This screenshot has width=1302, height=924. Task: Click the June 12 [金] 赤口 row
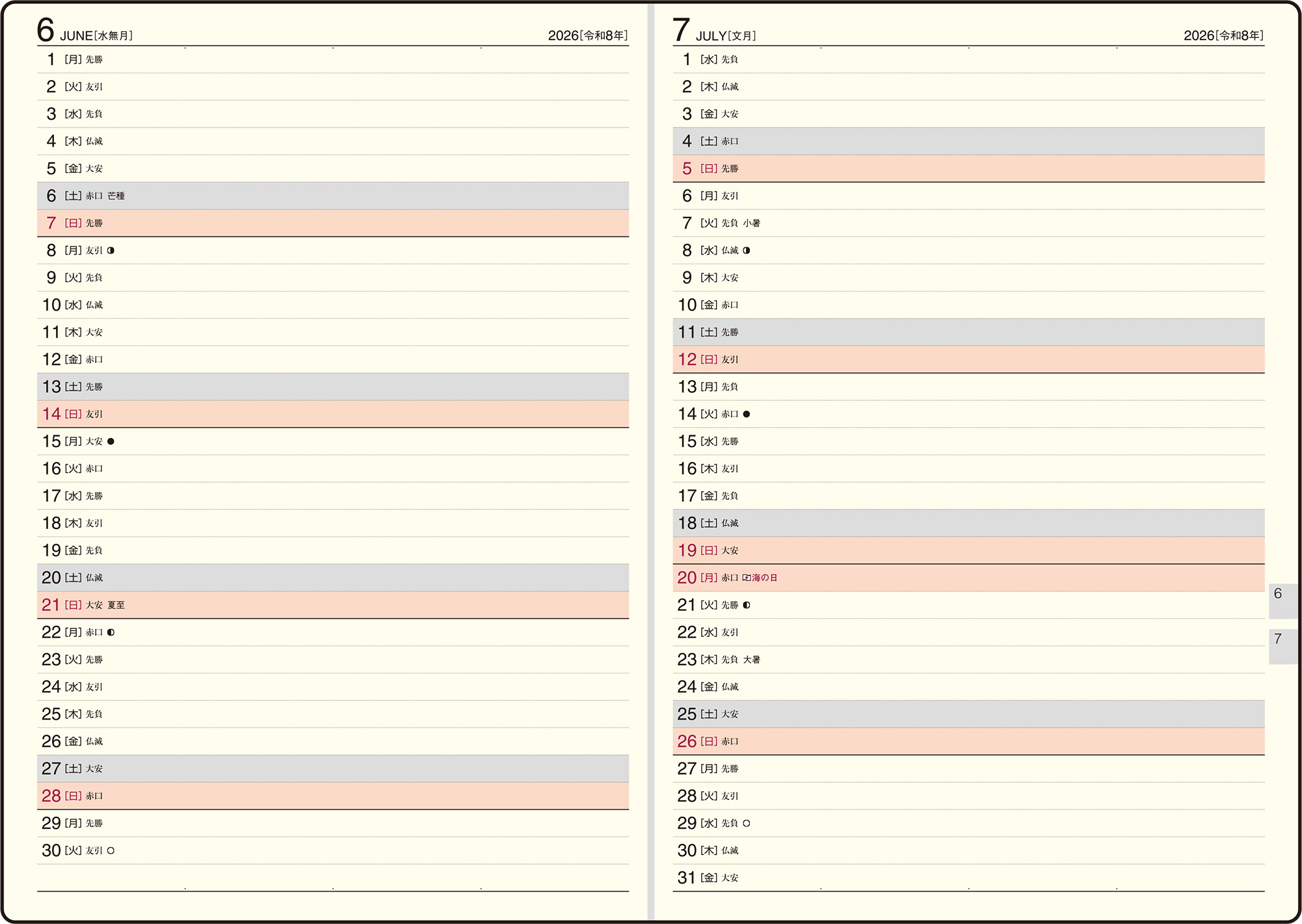(333, 359)
